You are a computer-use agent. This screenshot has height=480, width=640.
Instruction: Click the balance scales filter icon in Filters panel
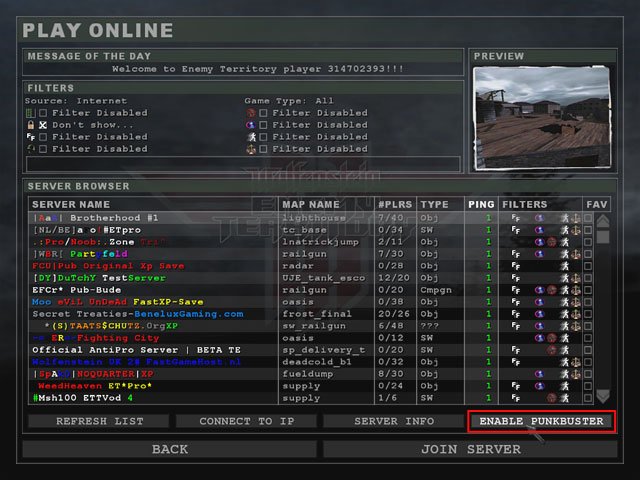coord(251,149)
